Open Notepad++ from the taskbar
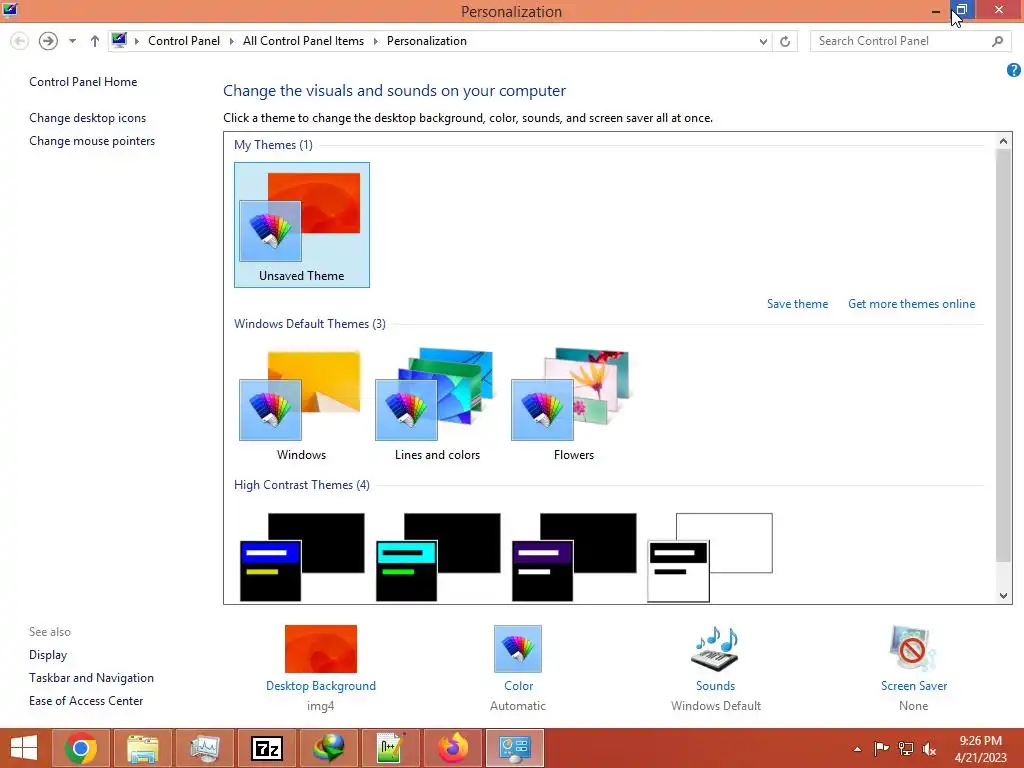1024x768 pixels. [x=390, y=748]
